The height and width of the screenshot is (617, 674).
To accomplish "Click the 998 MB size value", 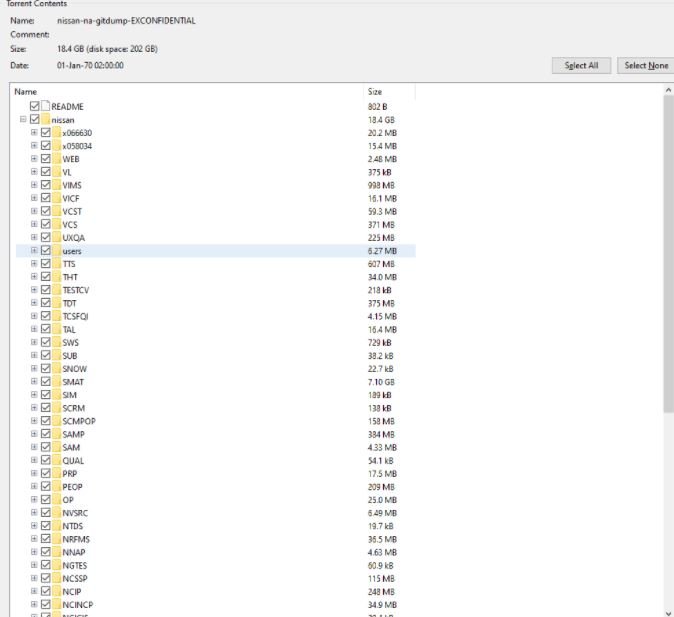I will (381, 185).
